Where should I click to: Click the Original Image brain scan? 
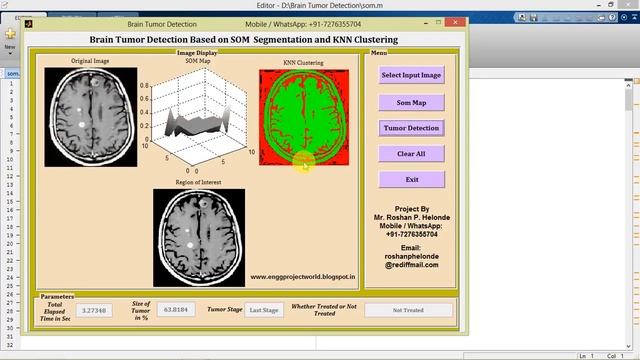tap(91, 117)
